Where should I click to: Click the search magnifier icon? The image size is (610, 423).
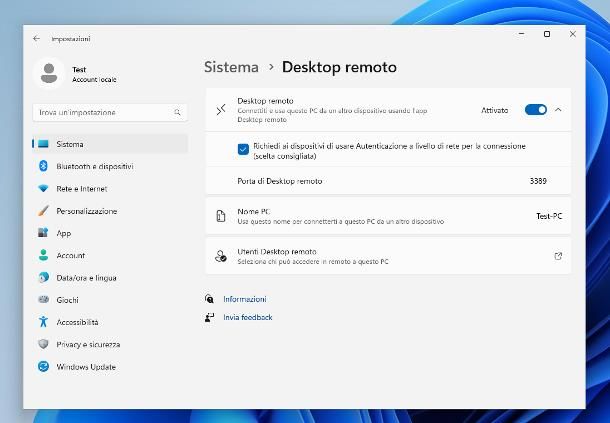click(177, 112)
